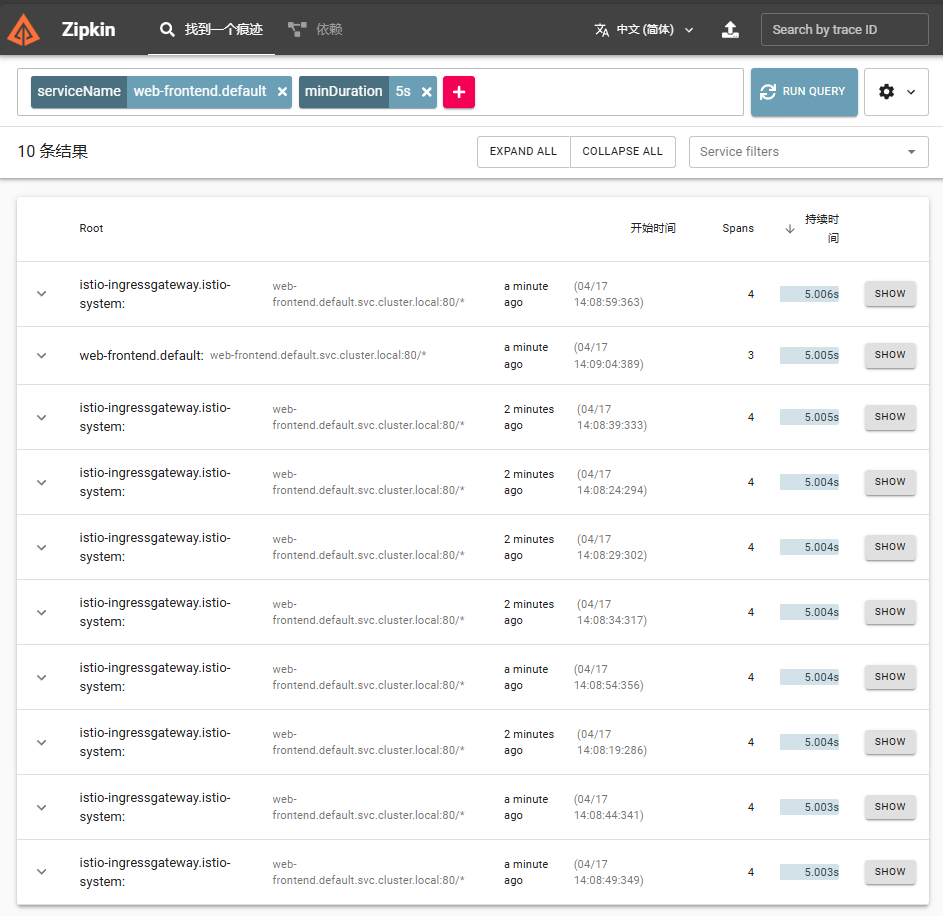Expand trace row started 14:08:39:333
Image resolution: width=943 pixels, height=916 pixels.
(41, 417)
